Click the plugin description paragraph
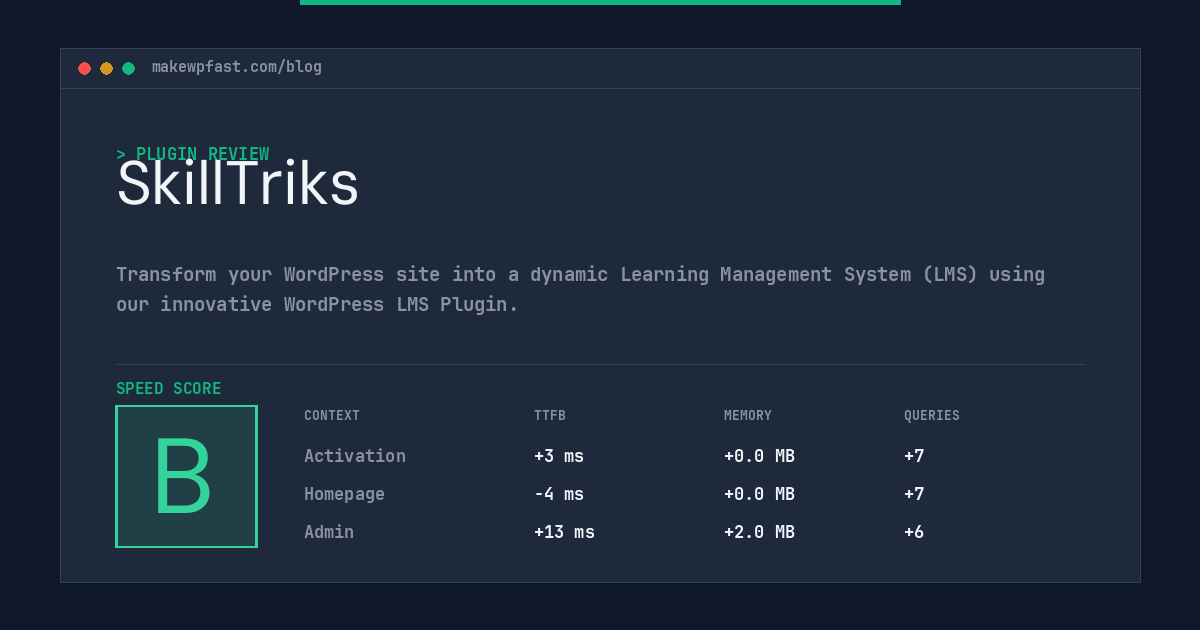1200x630 pixels. (580, 289)
